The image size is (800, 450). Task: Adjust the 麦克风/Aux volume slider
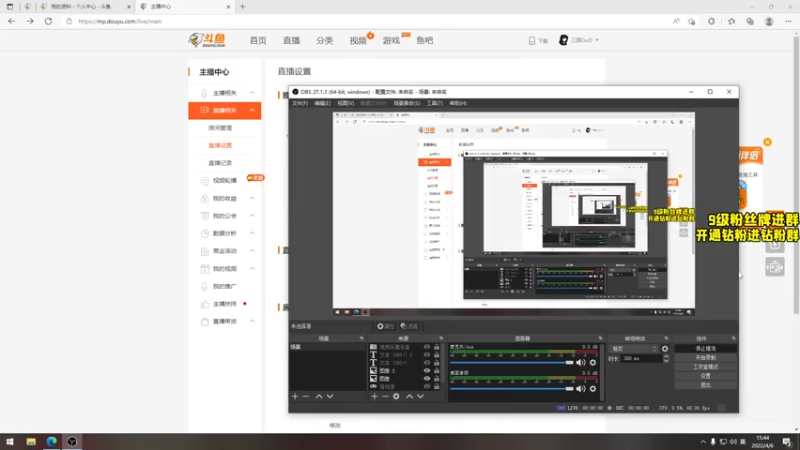[x=512, y=363]
